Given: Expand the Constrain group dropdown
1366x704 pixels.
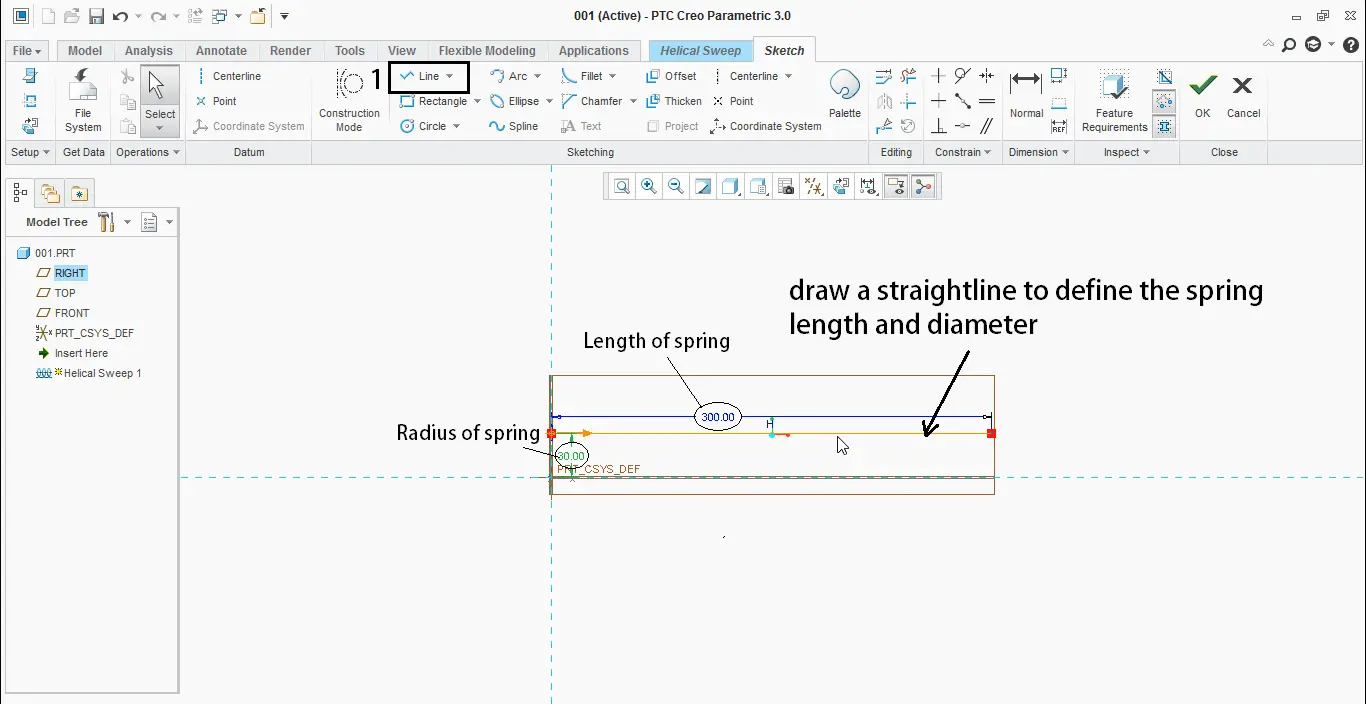Looking at the screenshot, I should tap(987, 153).
